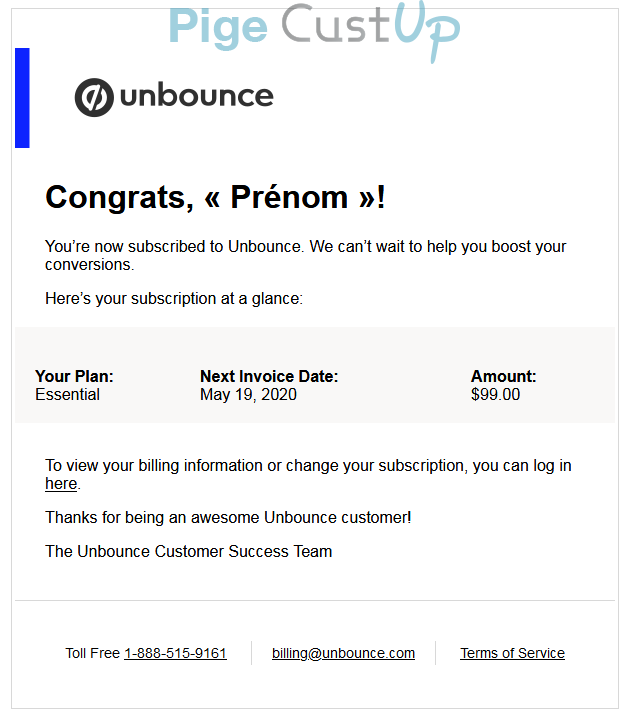Open the "here" billing login link
The width and height of the screenshot is (630, 718).
click(x=61, y=484)
